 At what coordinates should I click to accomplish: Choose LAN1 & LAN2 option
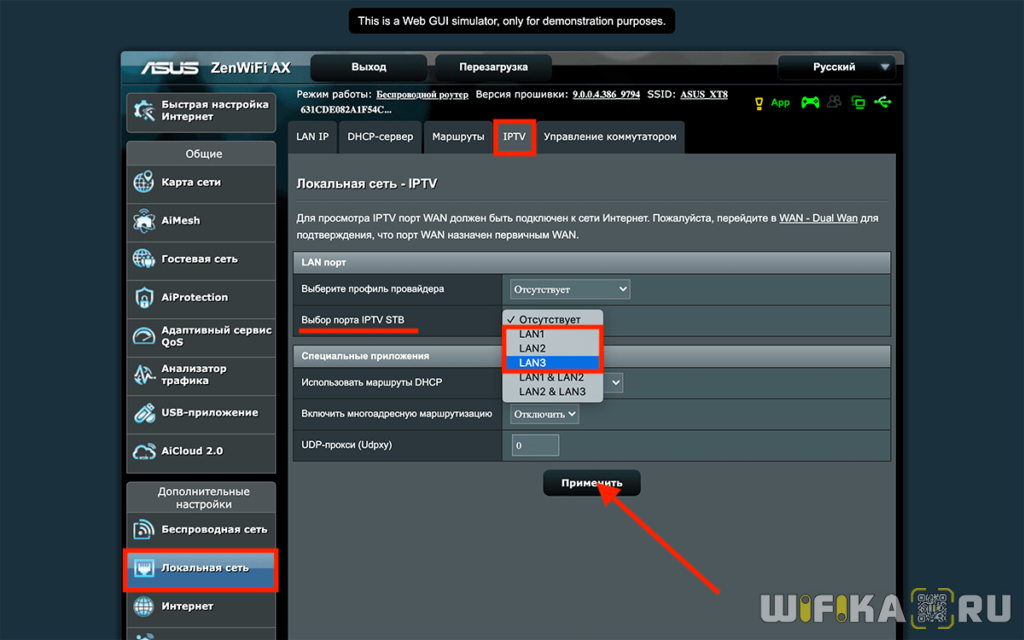pyautogui.click(x=551, y=377)
